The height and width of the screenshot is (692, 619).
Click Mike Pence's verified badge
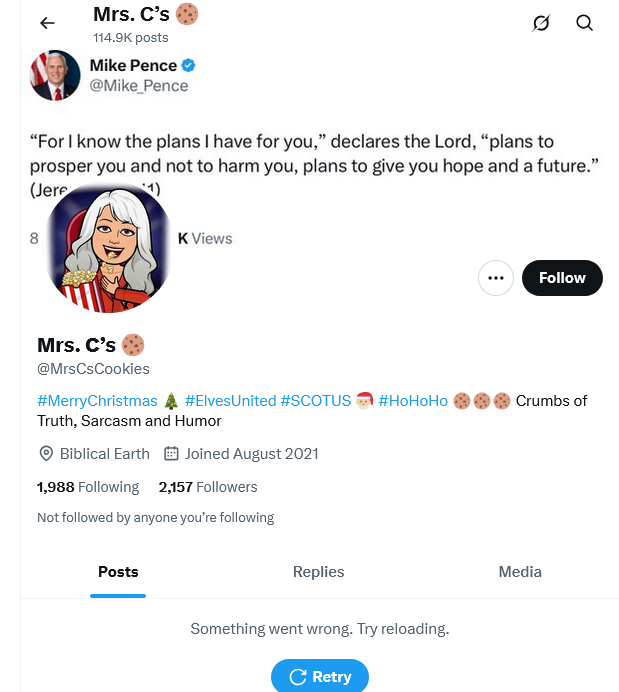click(189, 66)
